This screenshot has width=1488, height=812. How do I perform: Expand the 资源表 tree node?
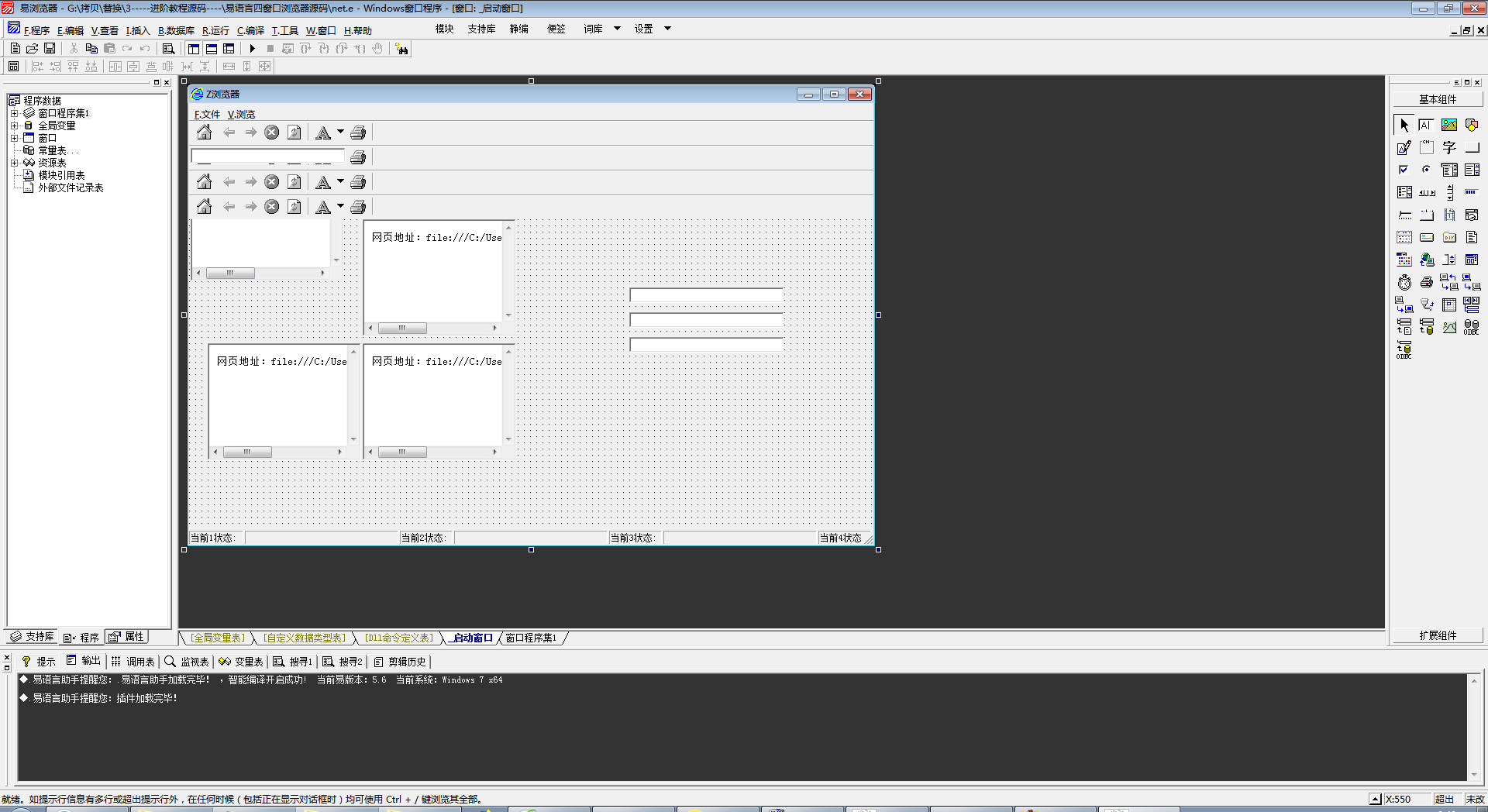coord(14,163)
